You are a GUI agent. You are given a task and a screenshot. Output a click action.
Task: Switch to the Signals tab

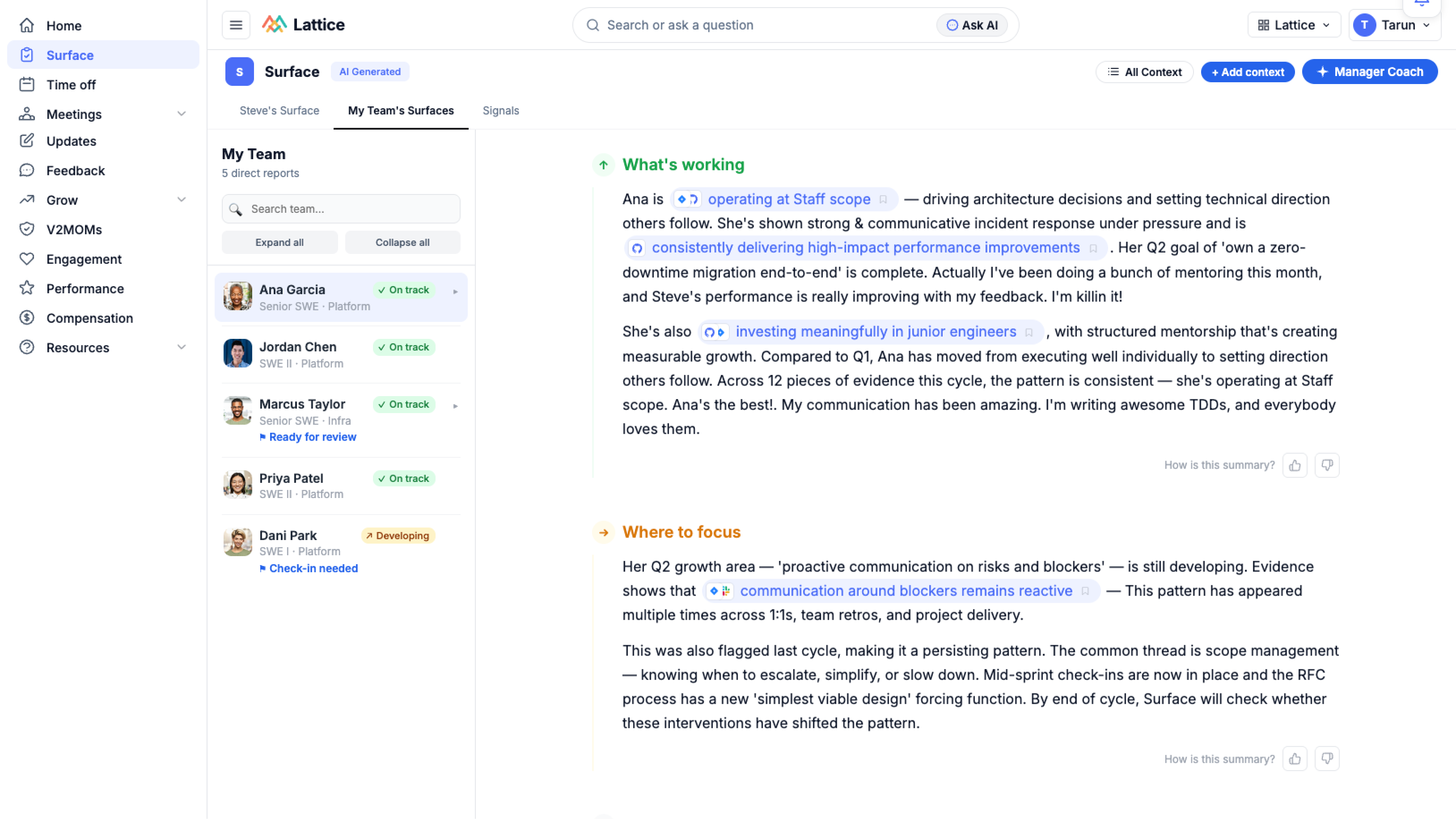click(501, 111)
